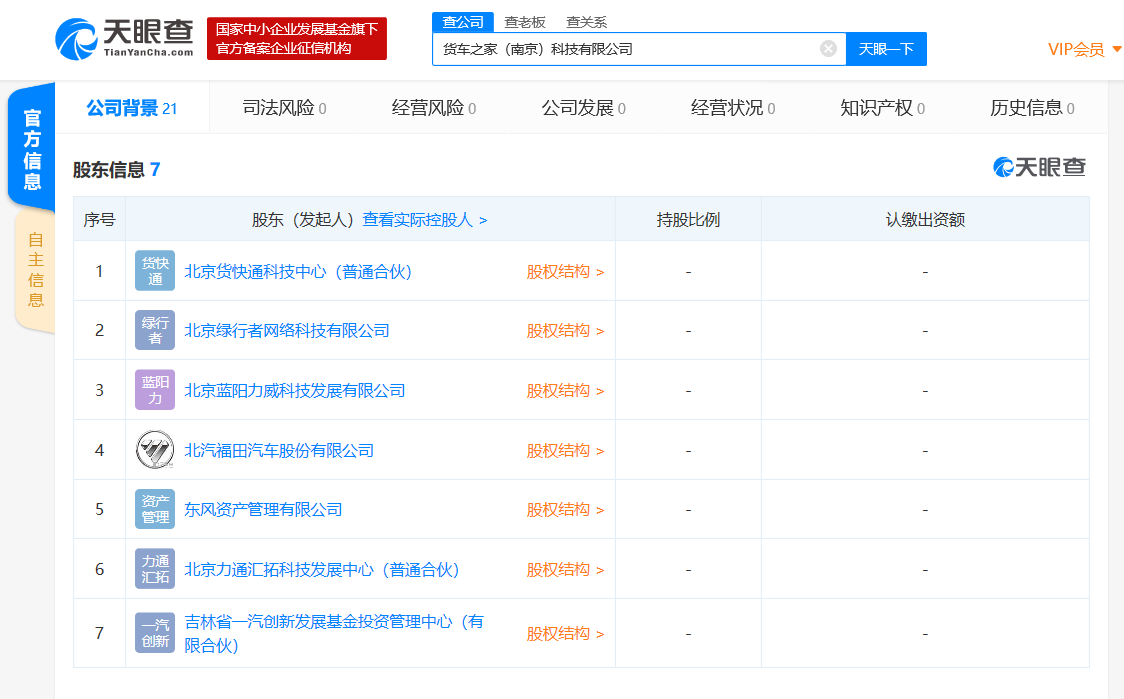Select the 自主信息 side tab
1124x699 pixels.
point(35,270)
